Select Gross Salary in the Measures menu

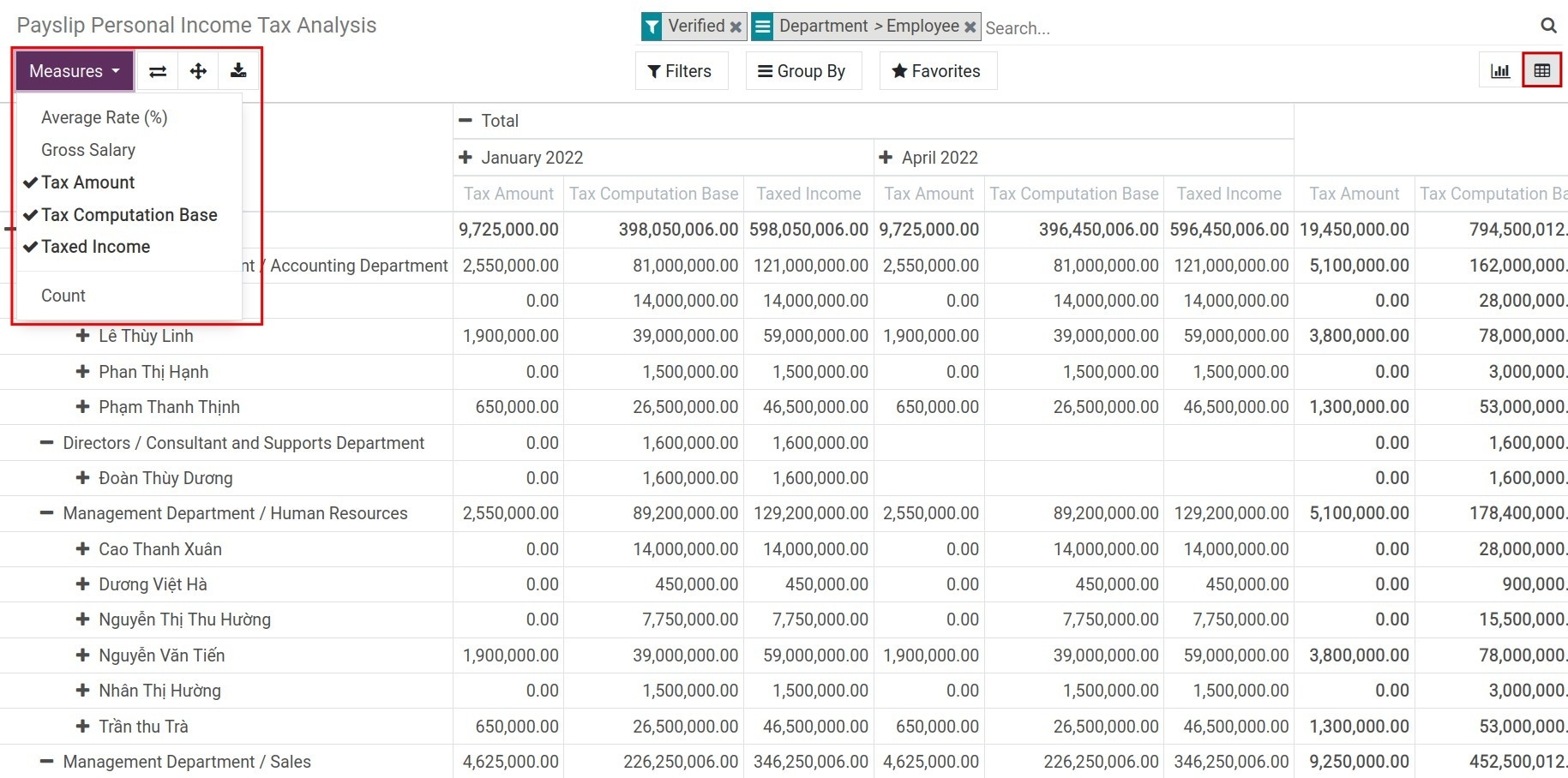(88, 150)
